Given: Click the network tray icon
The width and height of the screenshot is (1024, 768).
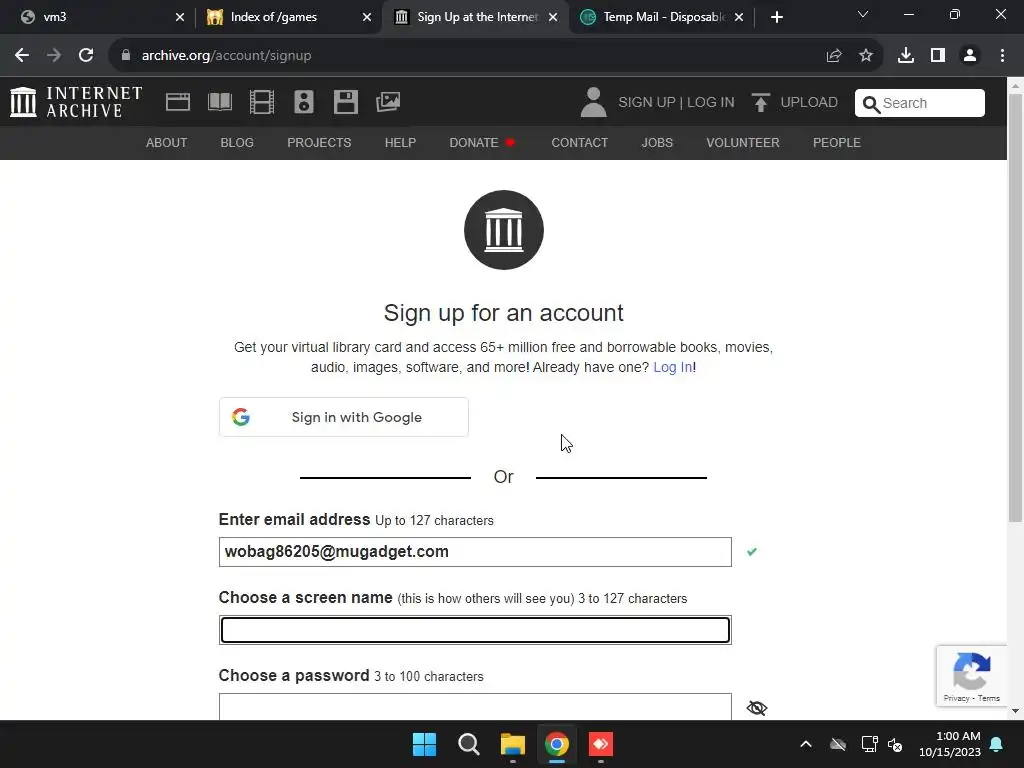Looking at the screenshot, I should click(x=869, y=744).
